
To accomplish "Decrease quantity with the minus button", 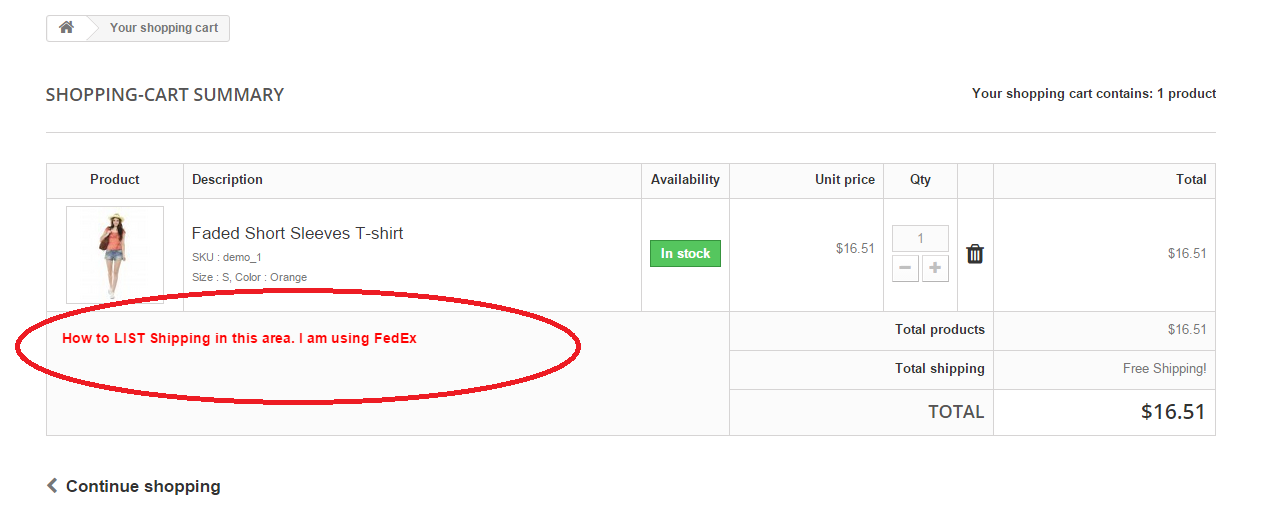I will point(905,268).
